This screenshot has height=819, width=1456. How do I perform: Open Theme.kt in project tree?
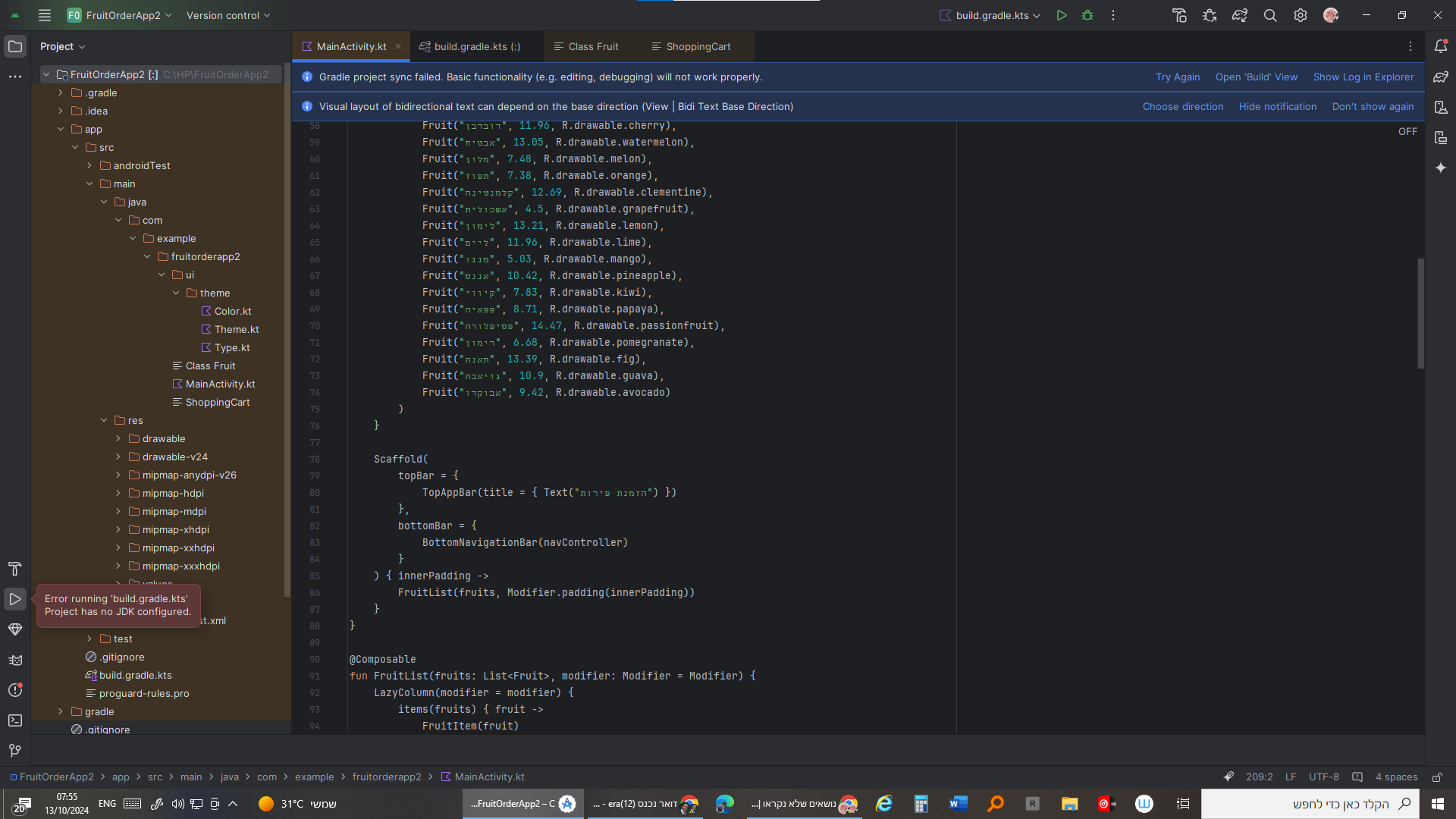tap(230, 329)
